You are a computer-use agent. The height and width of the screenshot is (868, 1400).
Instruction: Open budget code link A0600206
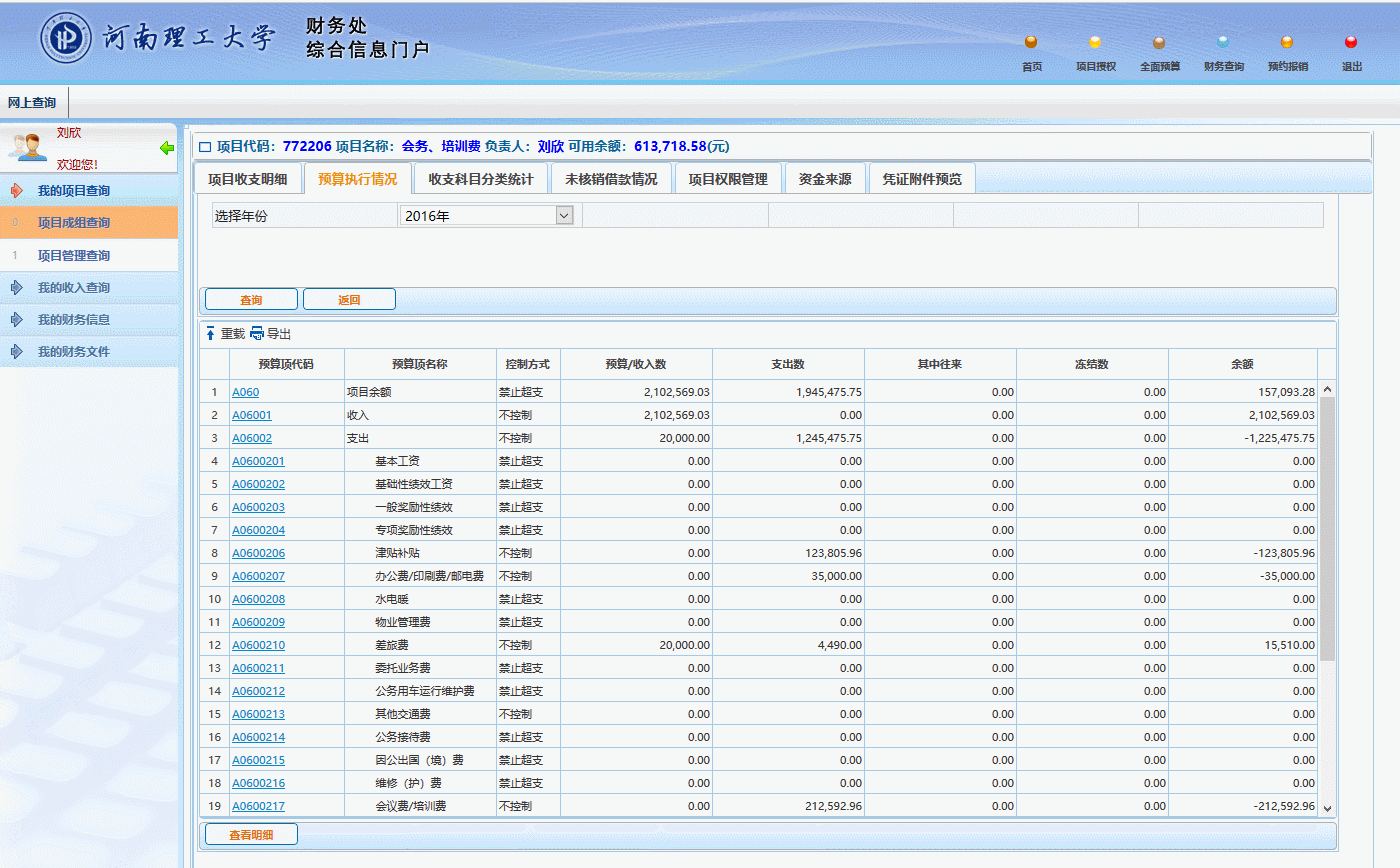[258, 553]
